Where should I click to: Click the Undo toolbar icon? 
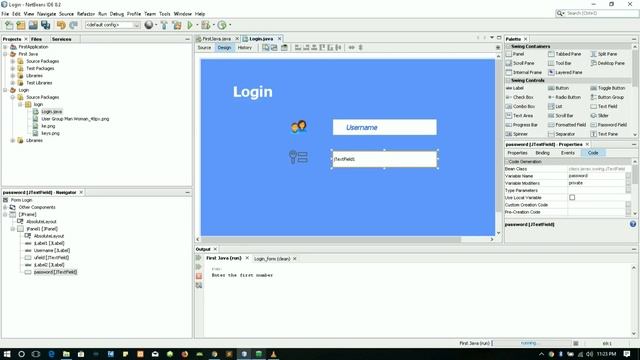[x=61, y=25]
